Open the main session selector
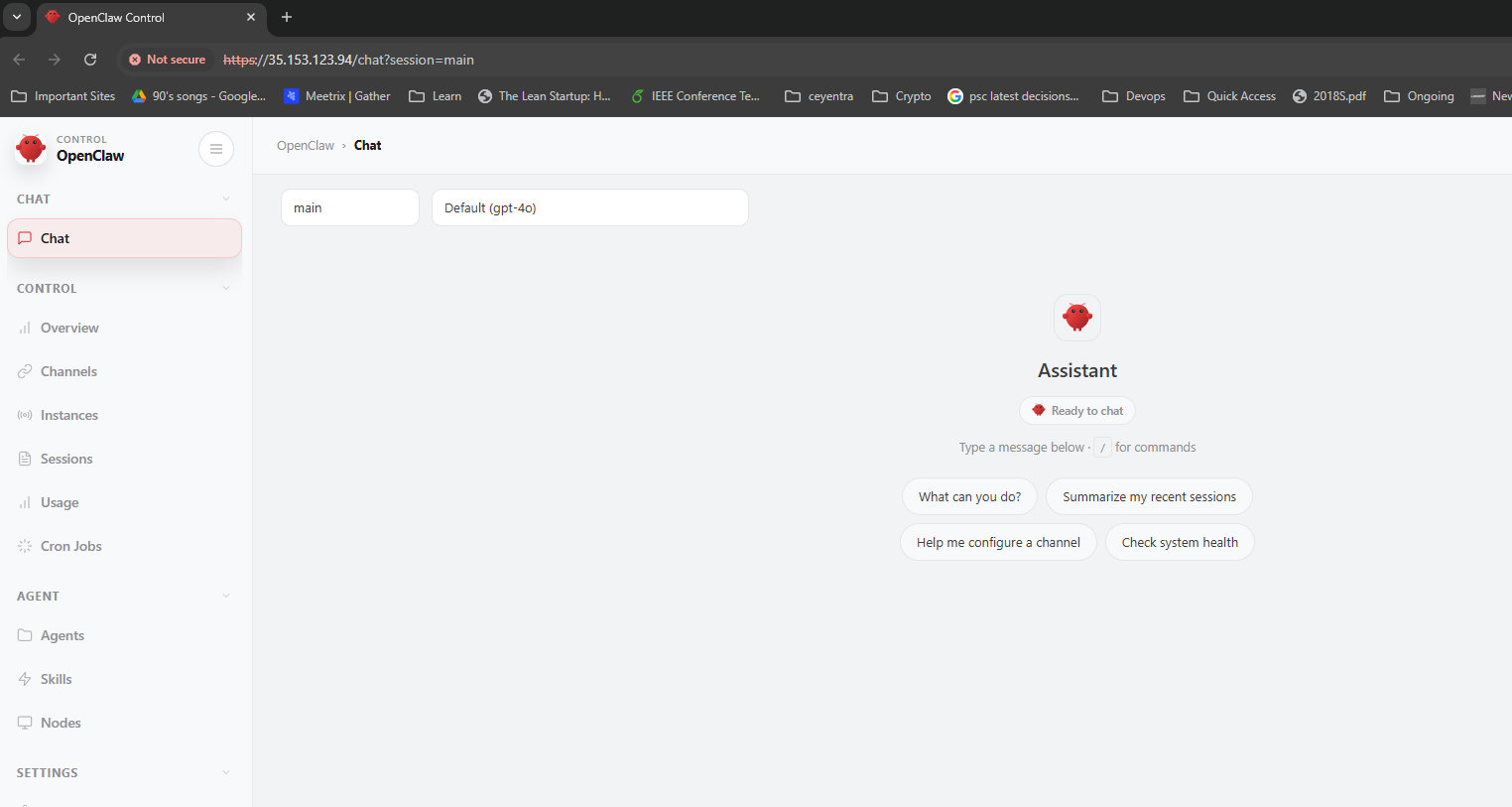The height and width of the screenshot is (807, 1512). click(x=349, y=207)
